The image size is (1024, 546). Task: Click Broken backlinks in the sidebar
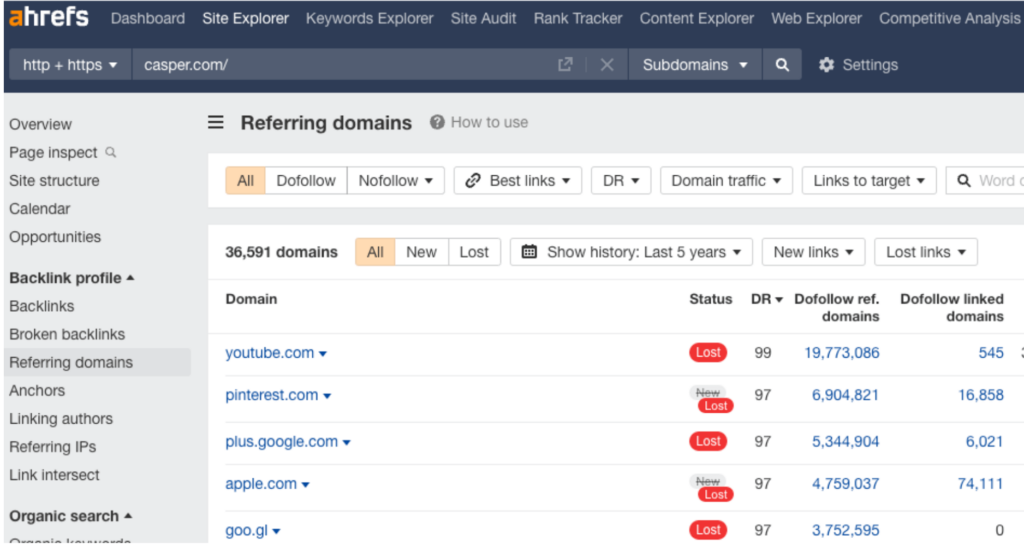click(66, 334)
